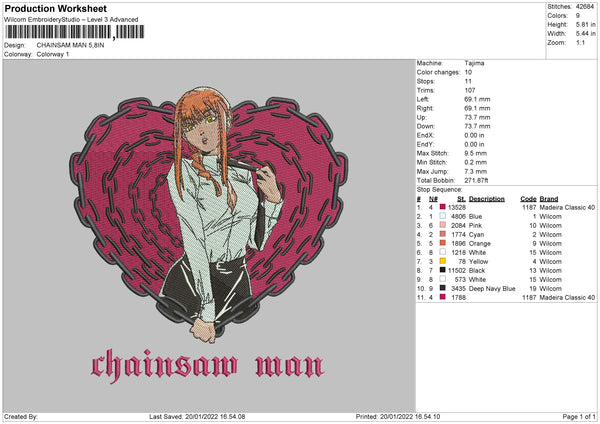This screenshot has width=600, height=424.
Task: Click the 'N#' column header
Action: 433,199
